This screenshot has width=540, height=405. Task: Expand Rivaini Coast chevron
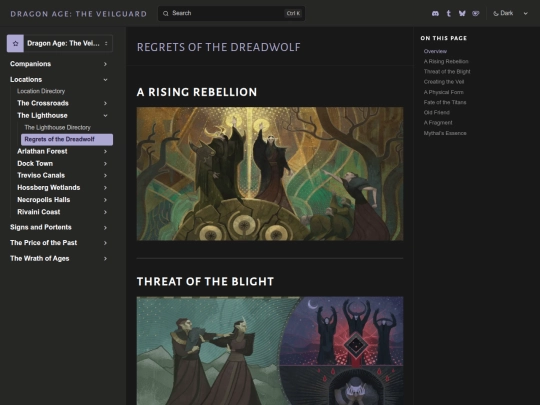[x=105, y=212]
